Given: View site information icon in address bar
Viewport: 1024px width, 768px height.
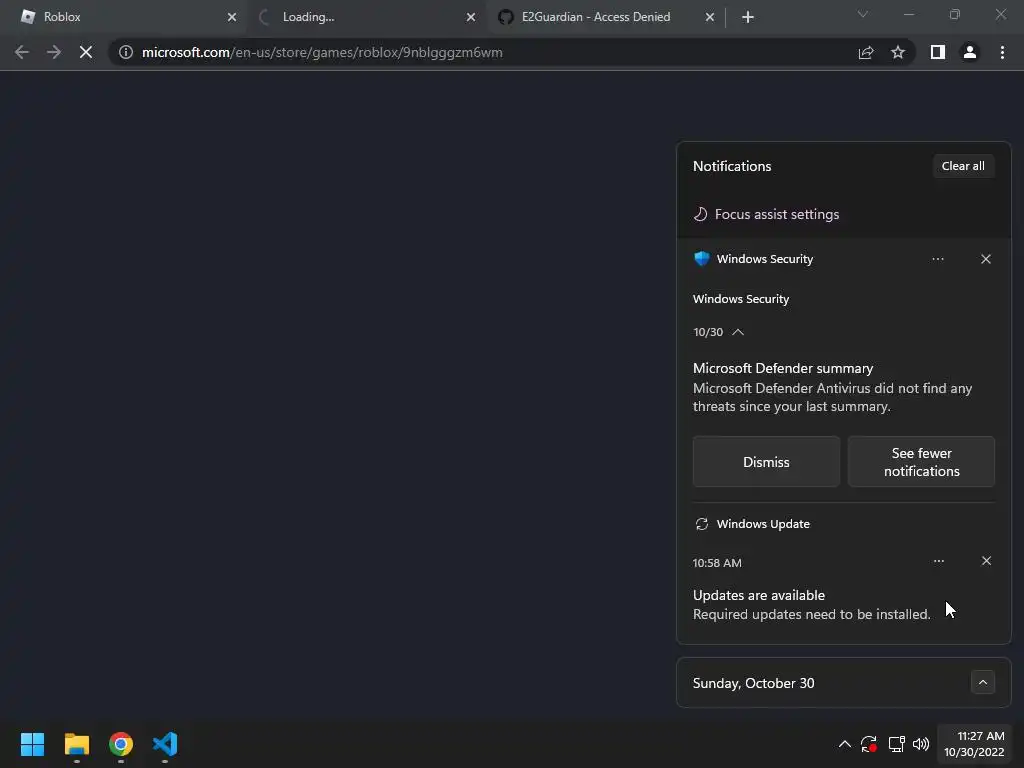Looking at the screenshot, I should pyautogui.click(x=126, y=52).
